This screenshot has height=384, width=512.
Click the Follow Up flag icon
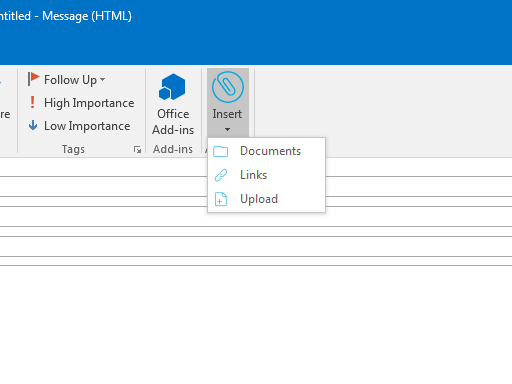[33, 79]
